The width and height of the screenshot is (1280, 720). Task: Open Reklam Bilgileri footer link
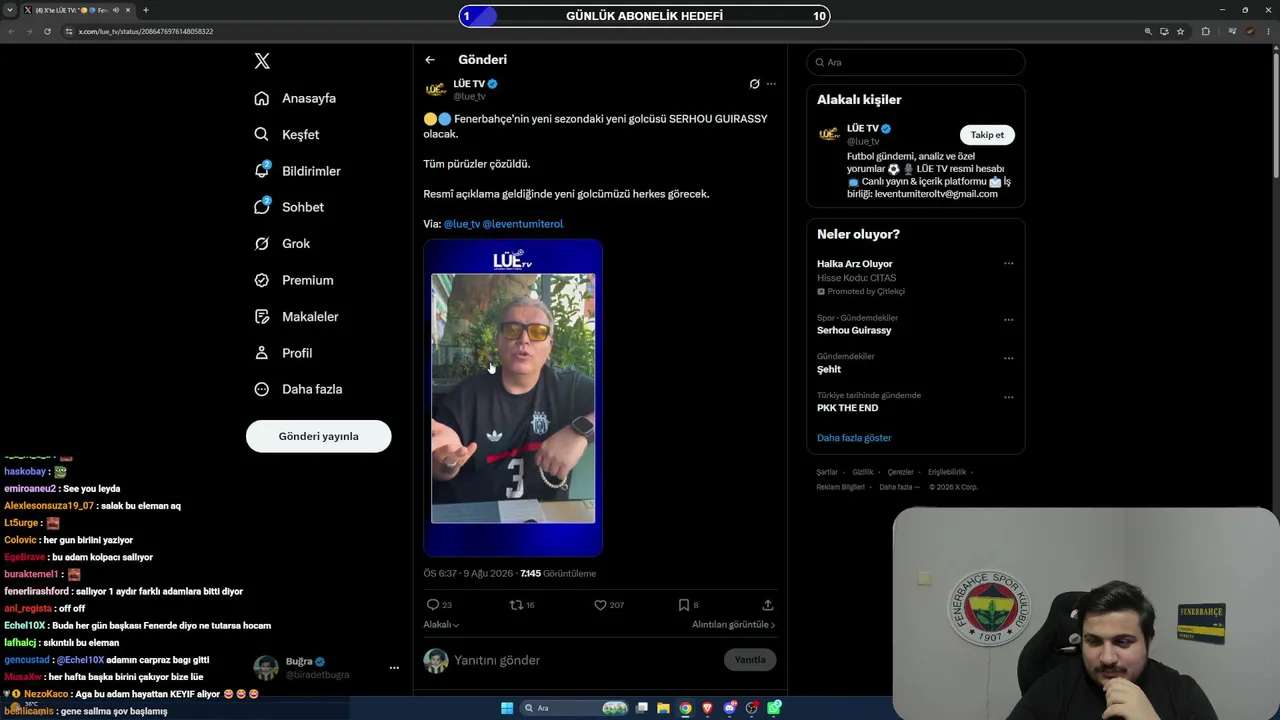(x=841, y=487)
